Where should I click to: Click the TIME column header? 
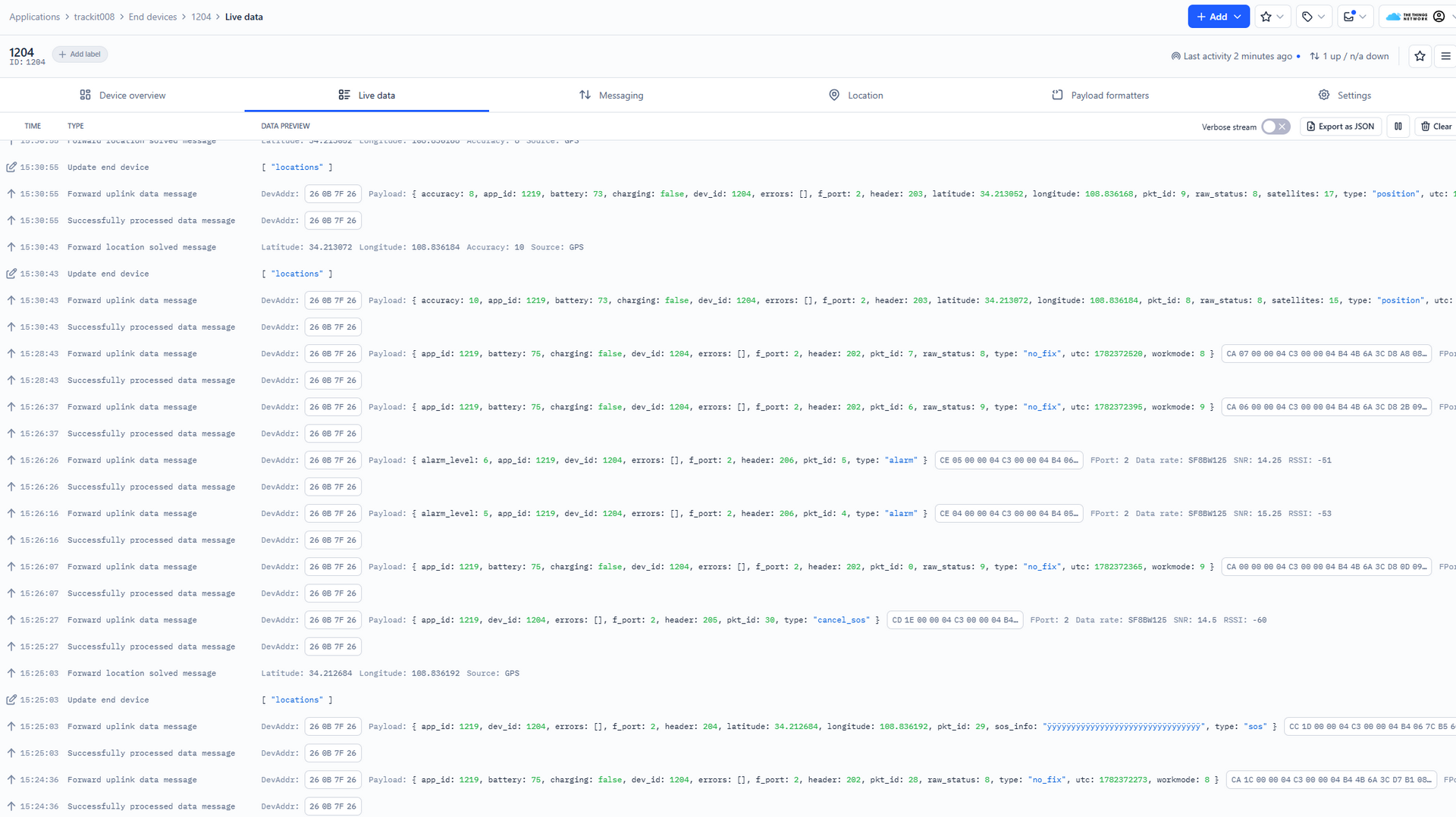[33, 126]
